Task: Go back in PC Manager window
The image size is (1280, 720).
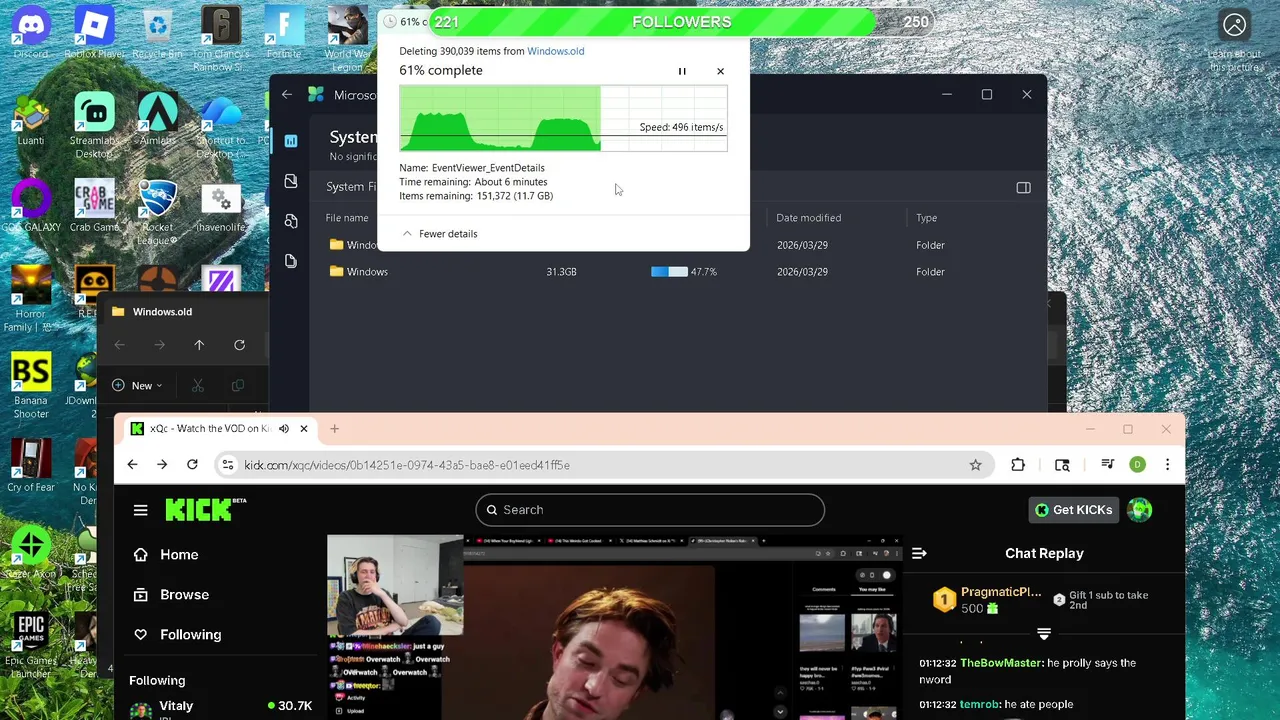Action: [287, 94]
